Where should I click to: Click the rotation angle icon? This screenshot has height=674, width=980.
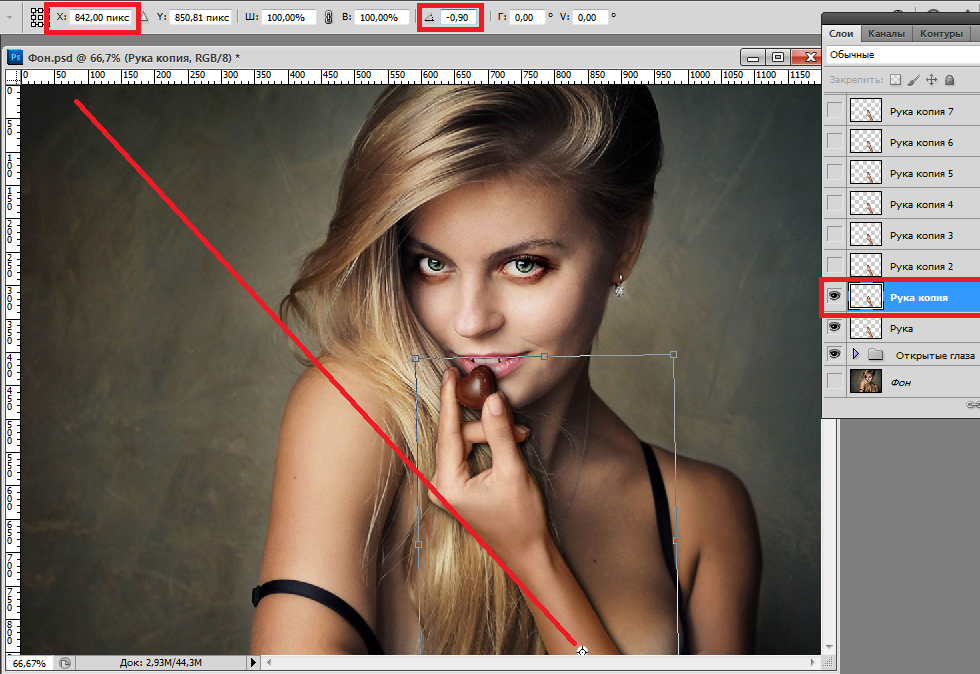pos(429,18)
